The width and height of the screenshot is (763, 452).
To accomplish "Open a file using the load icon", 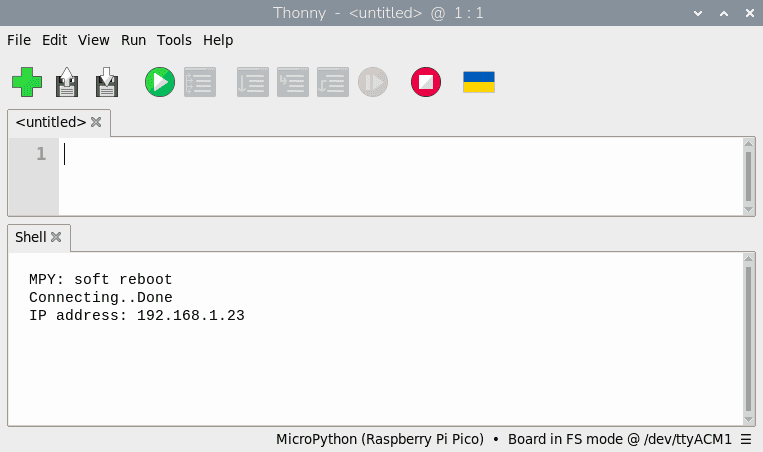I will [x=67, y=82].
